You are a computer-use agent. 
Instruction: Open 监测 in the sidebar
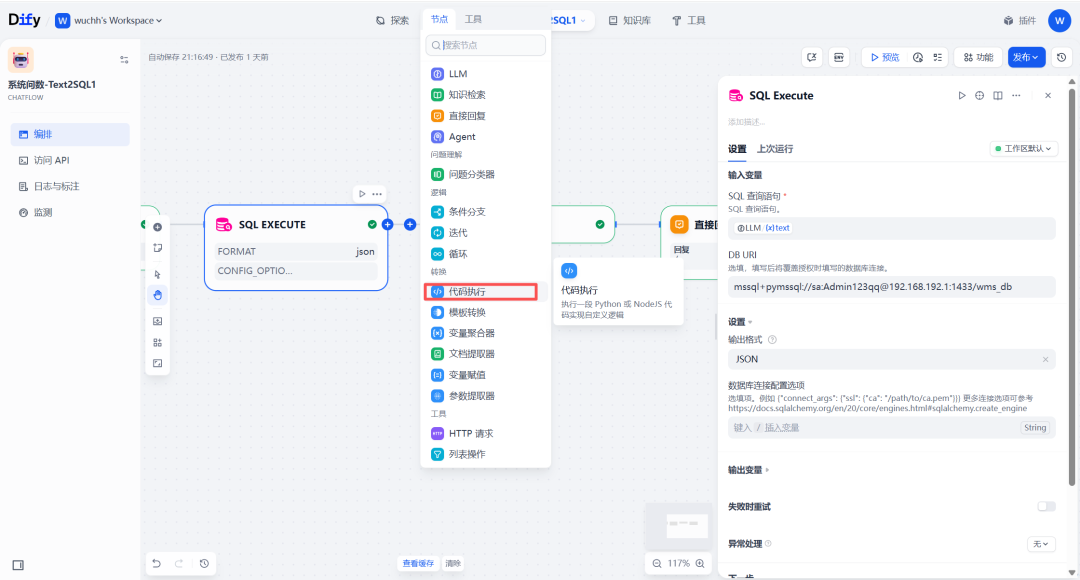click(x=70, y=213)
